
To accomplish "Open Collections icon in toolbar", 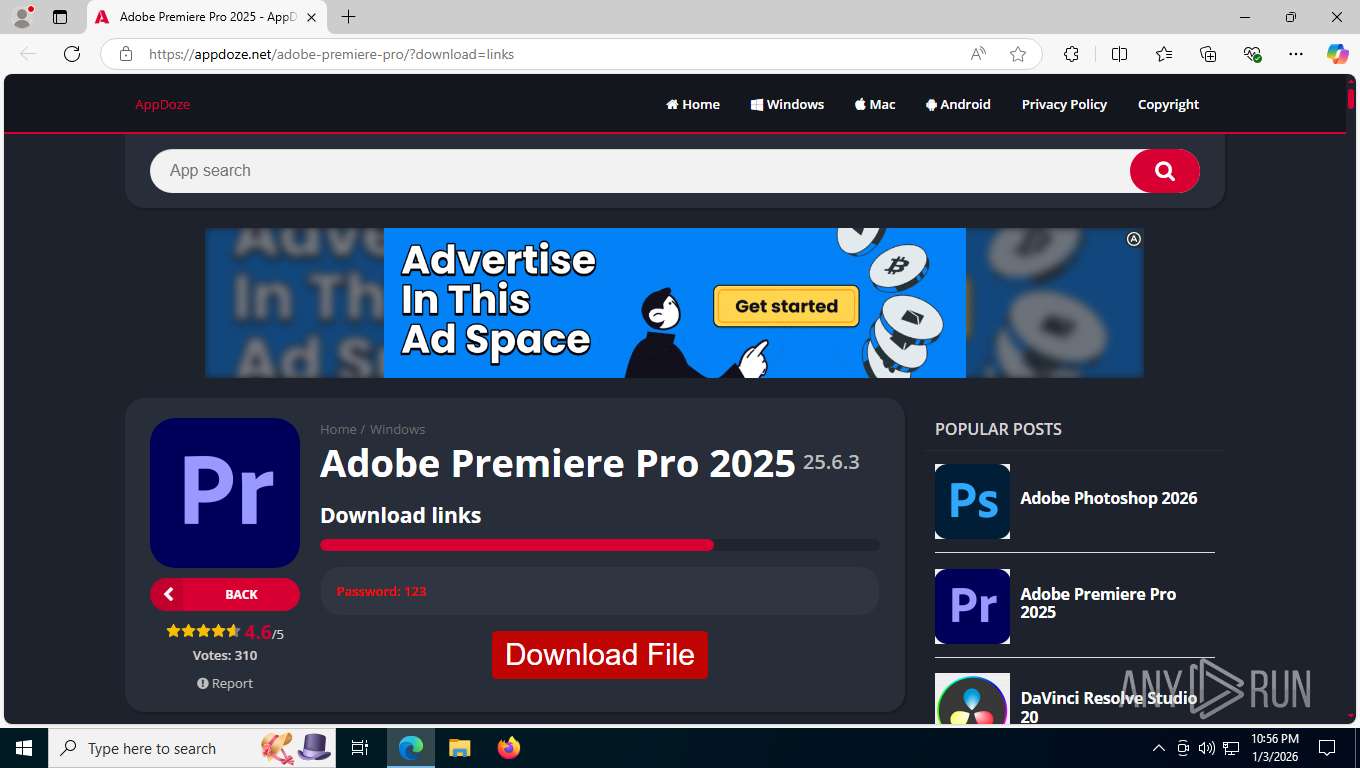I will (x=1208, y=54).
